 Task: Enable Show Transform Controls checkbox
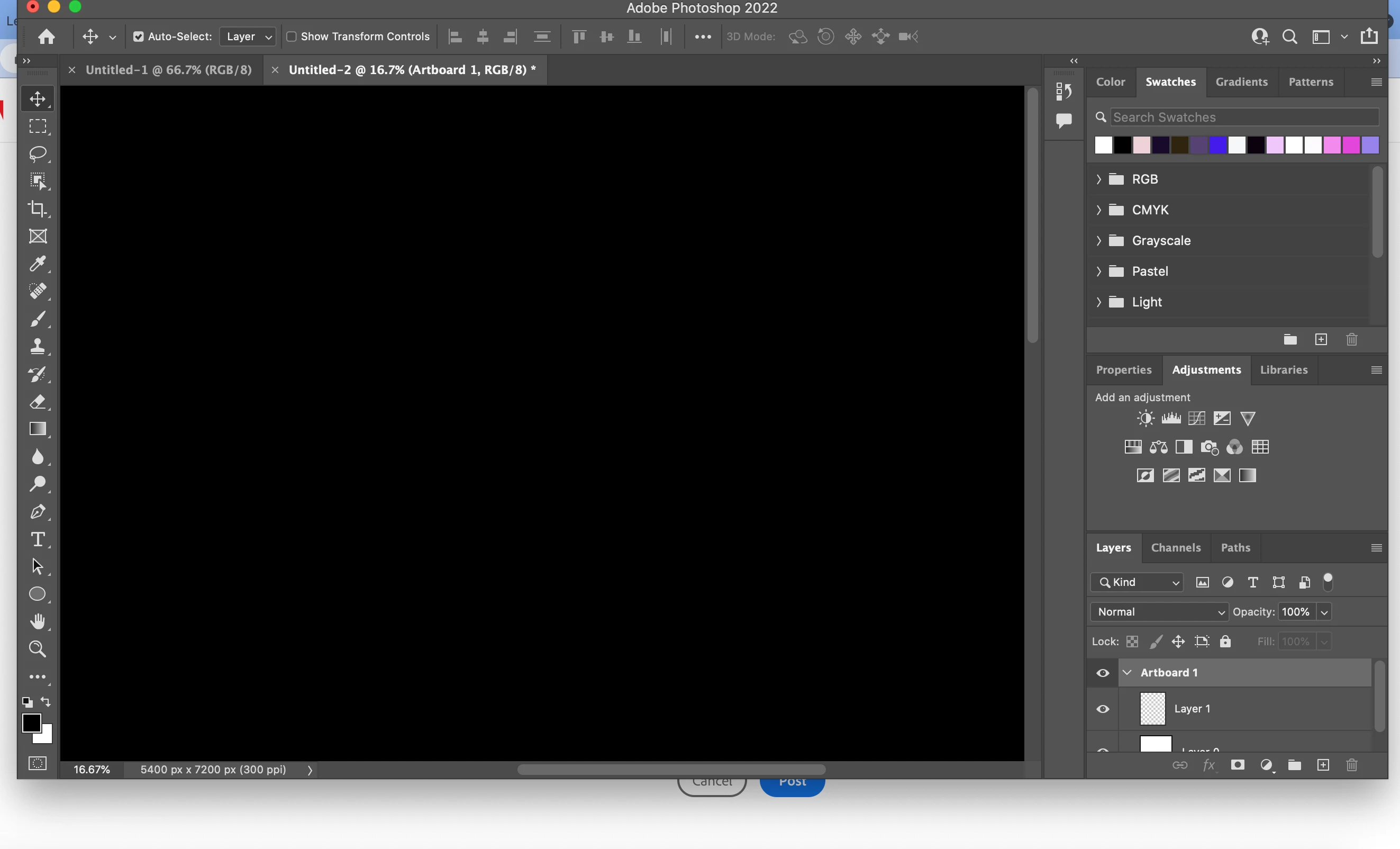pyautogui.click(x=292, y=37)
